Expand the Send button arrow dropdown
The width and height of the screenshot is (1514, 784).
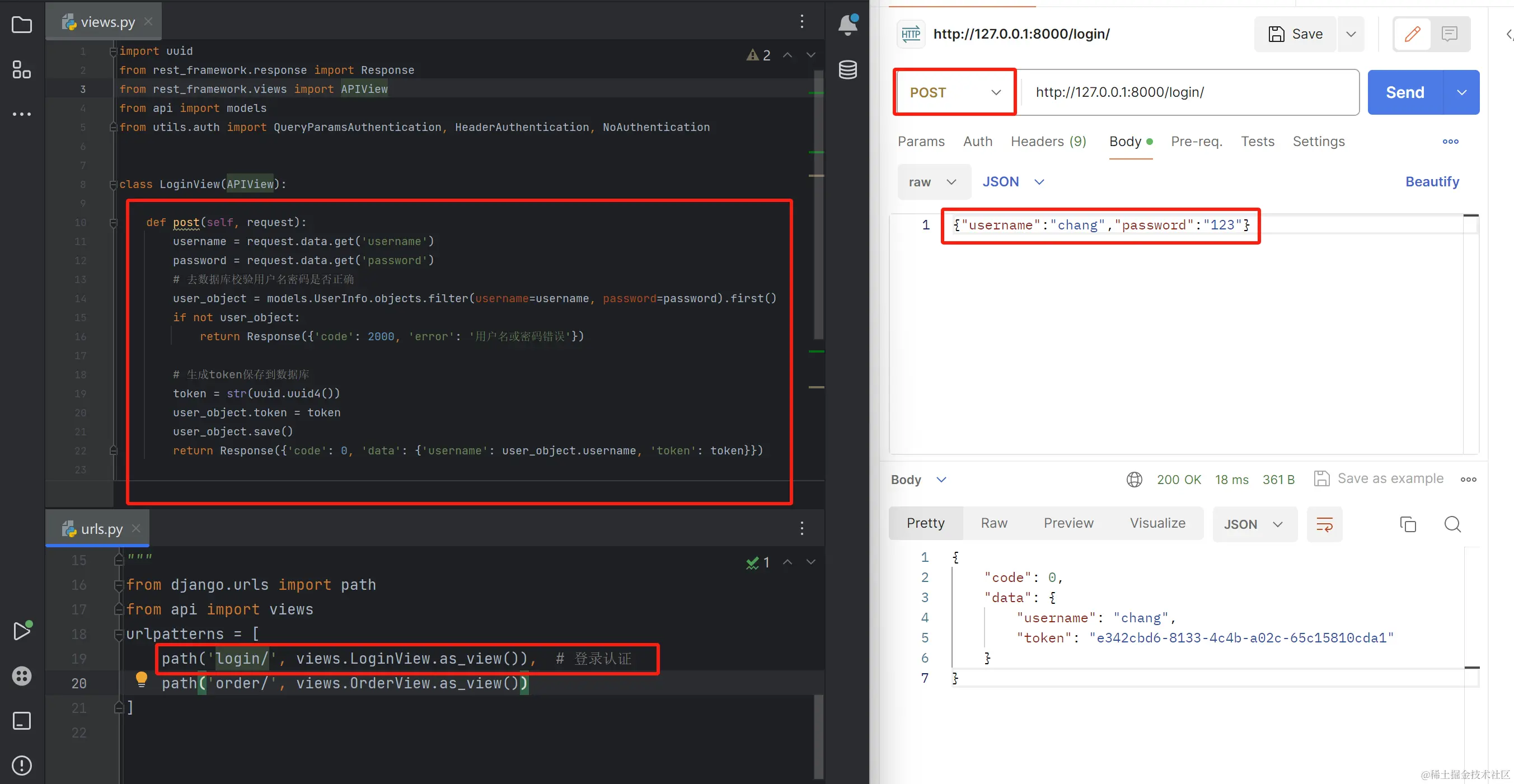[1462, 92]
